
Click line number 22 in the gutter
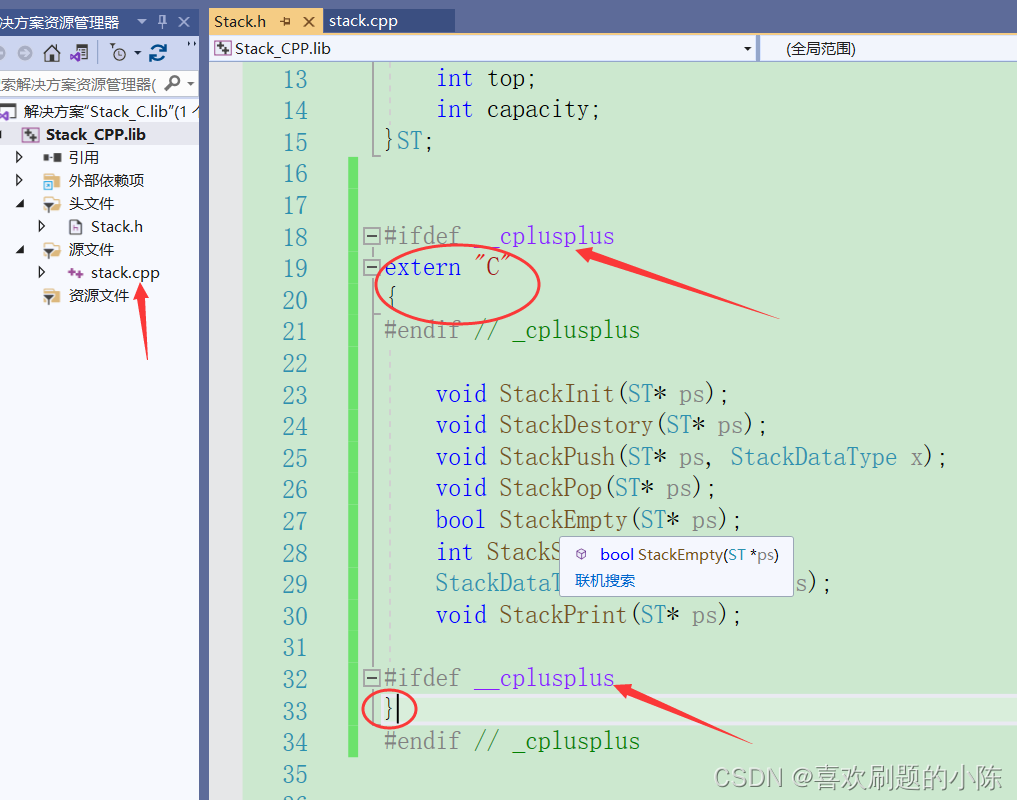[295, 363]
